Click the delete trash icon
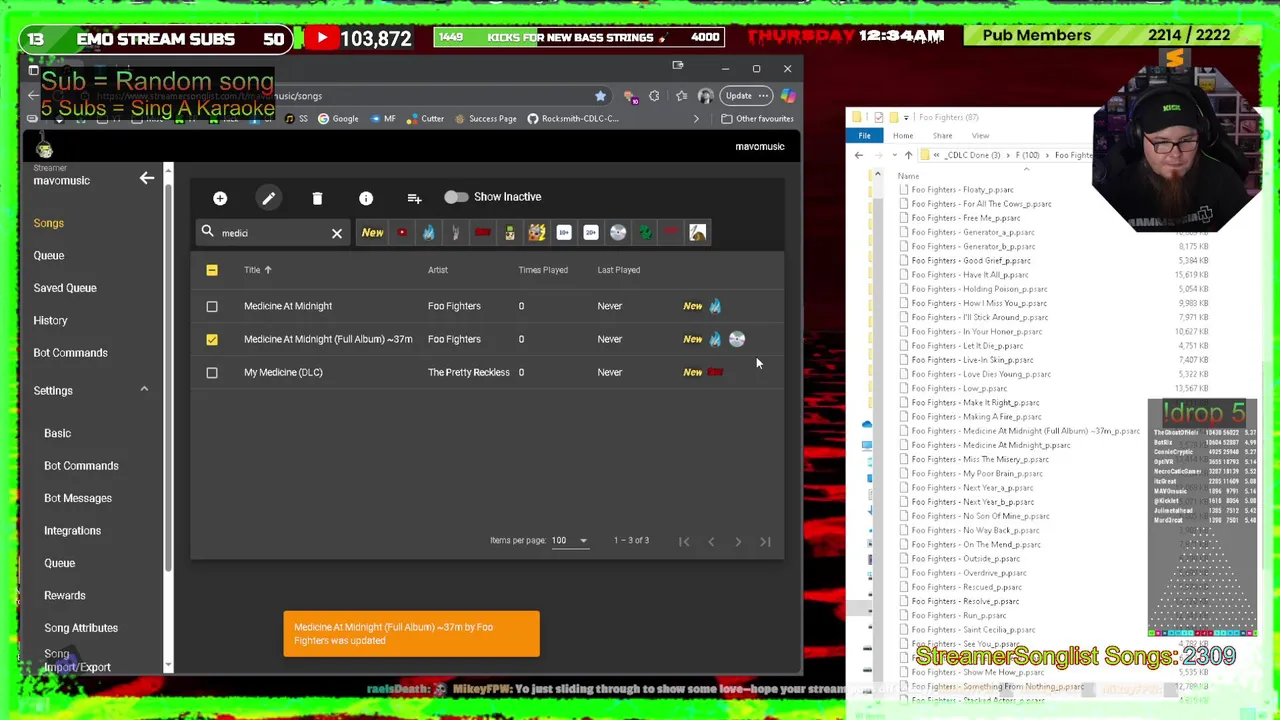1280x720 pixels. (317, 198)
